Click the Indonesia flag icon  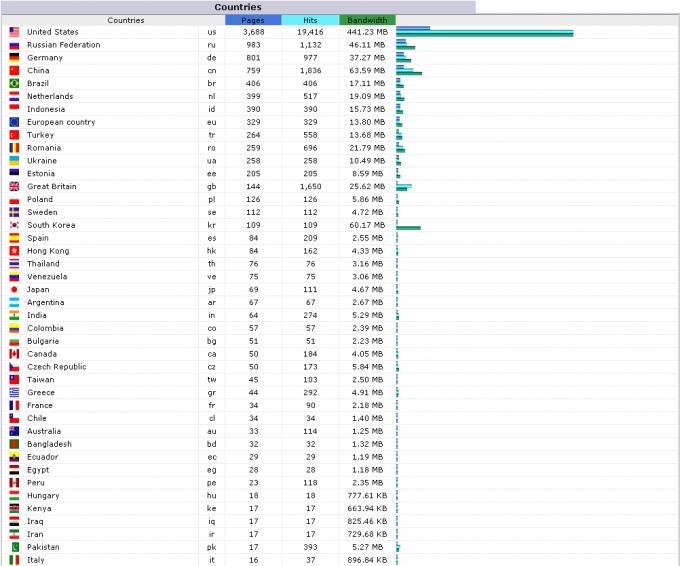[x=14, y=109]
